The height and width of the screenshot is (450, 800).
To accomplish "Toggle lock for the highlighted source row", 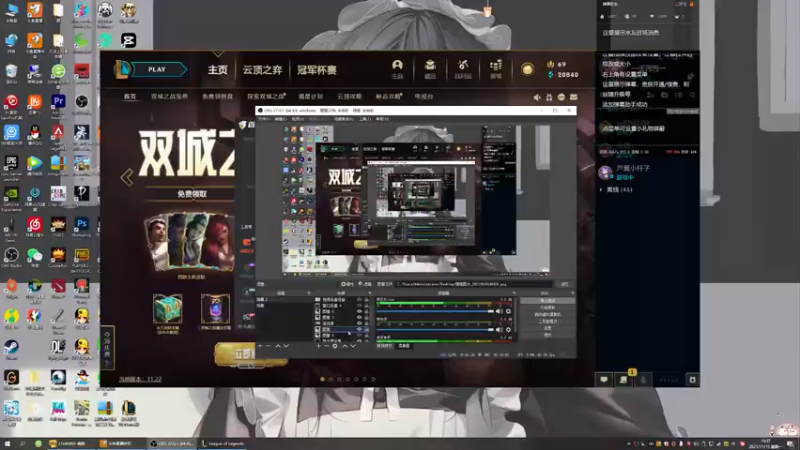I will point(366,330).
